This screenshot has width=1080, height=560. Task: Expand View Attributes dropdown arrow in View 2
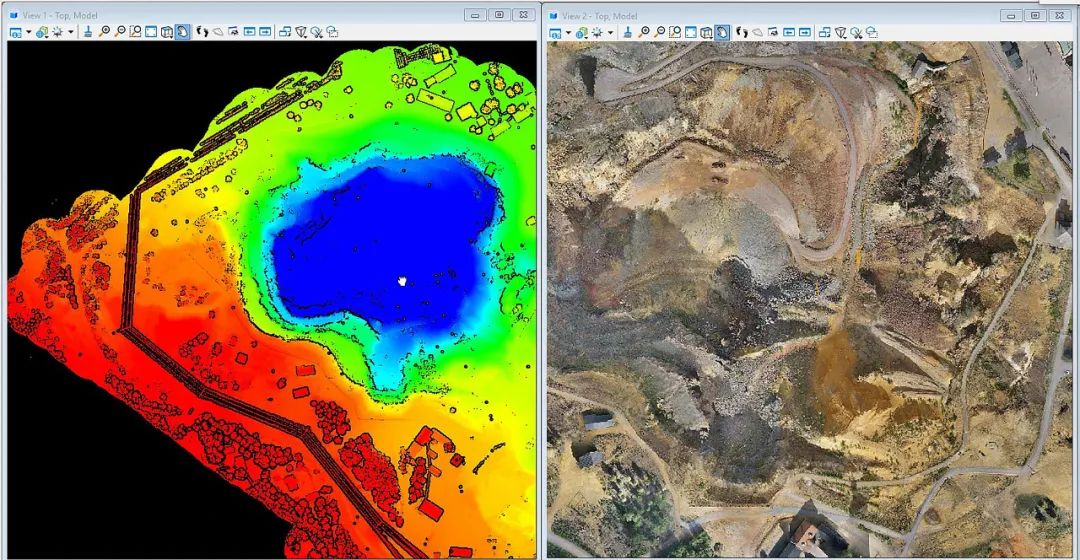pyautogui.click(x=568, y=32)
